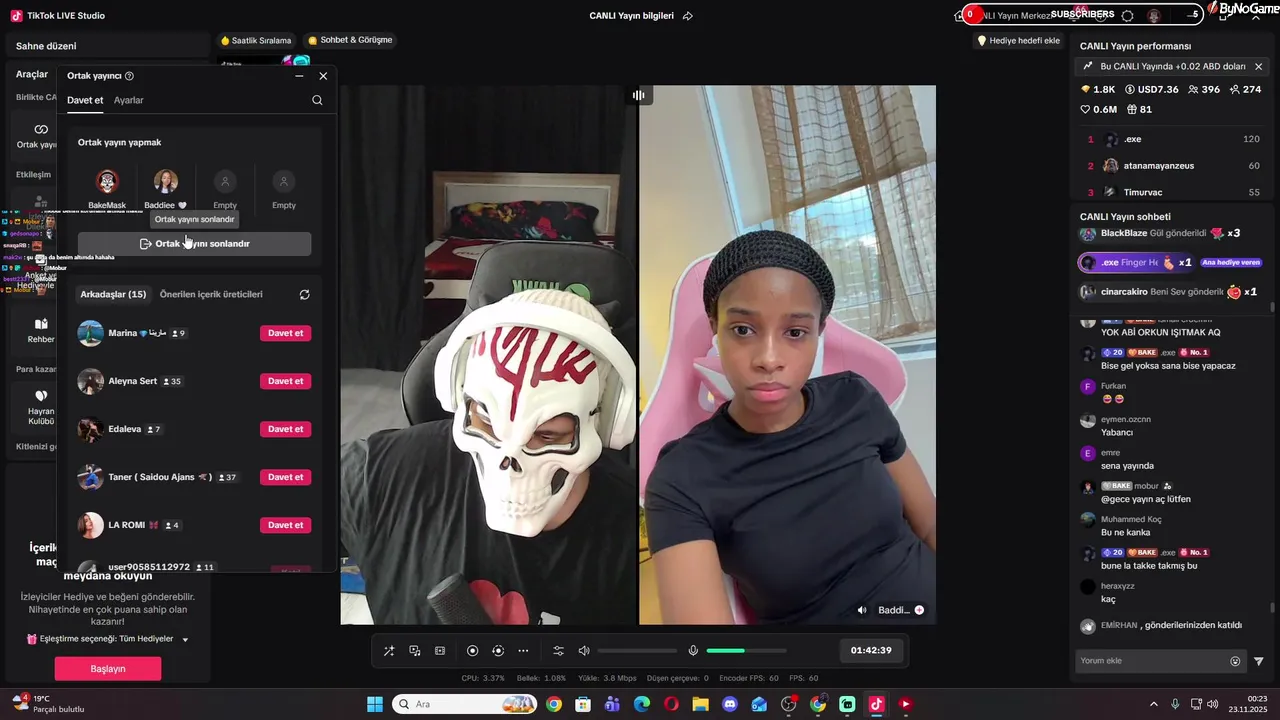Switch to the Davet et tab
The image size is (1280, 720).
[85, 100]
